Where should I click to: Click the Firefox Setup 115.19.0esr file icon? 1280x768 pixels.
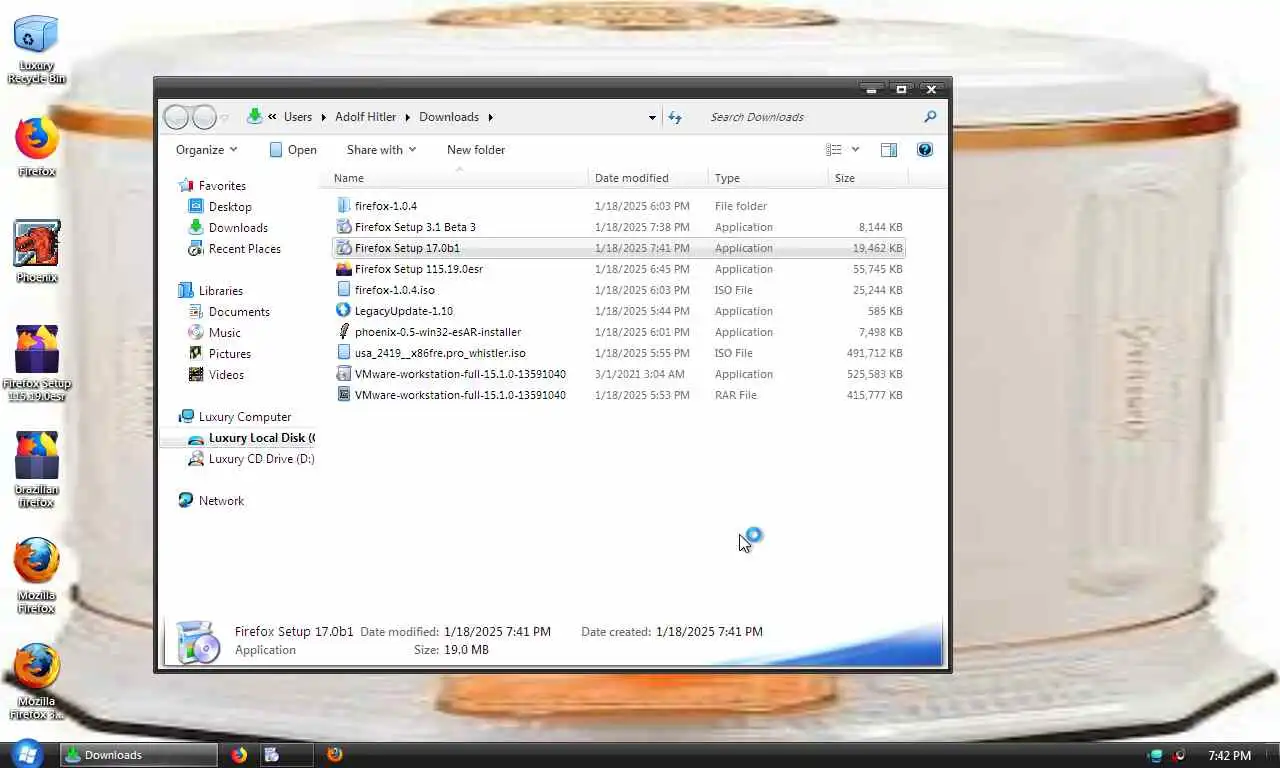point(344,269)
